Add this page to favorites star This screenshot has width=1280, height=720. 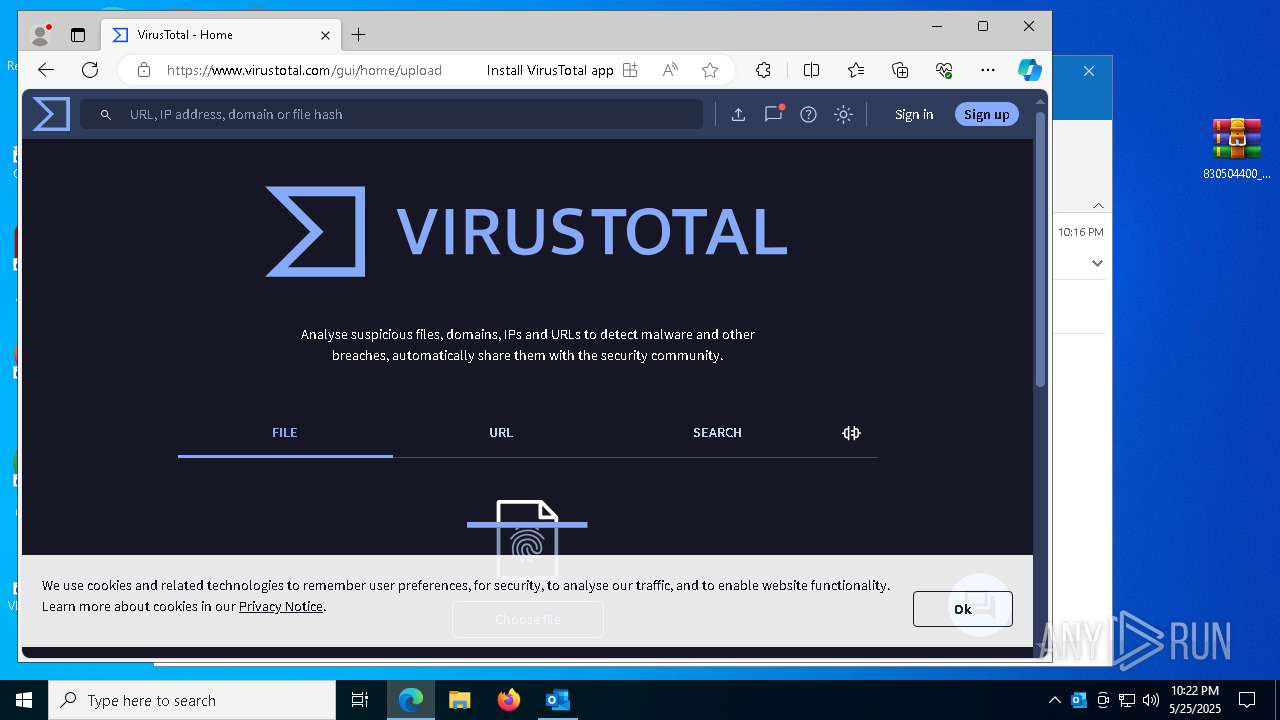point(710,70)
